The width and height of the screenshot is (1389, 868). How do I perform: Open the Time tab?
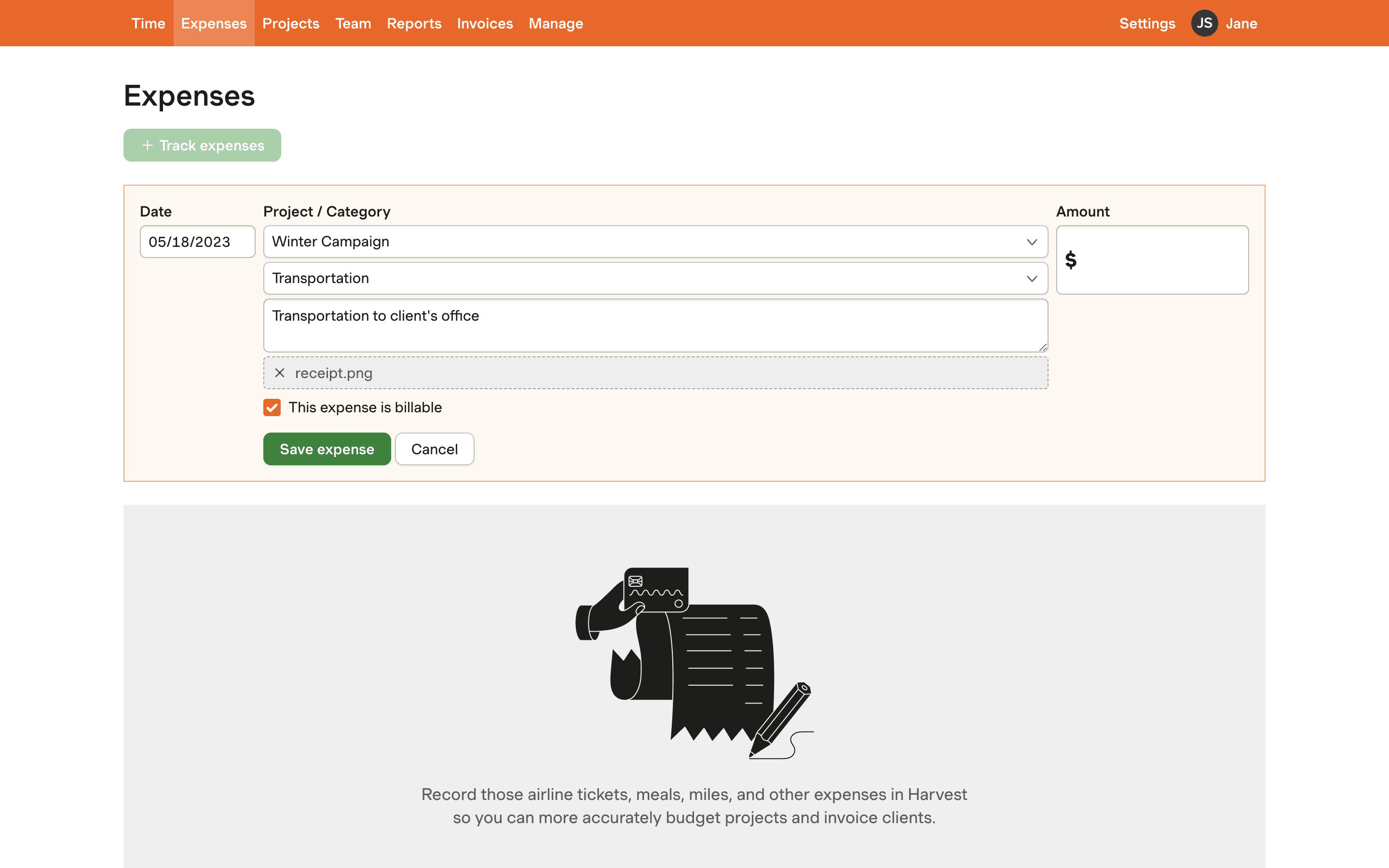[x=148, y=24]
